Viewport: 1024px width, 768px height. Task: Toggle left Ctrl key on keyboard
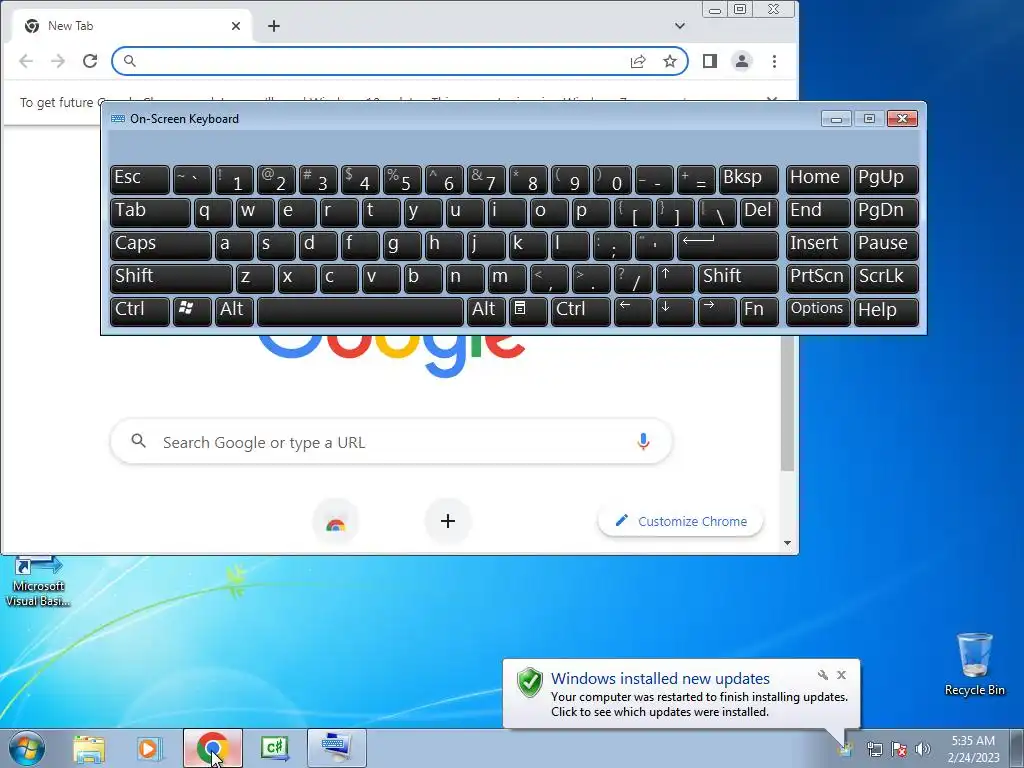[140, 311]
